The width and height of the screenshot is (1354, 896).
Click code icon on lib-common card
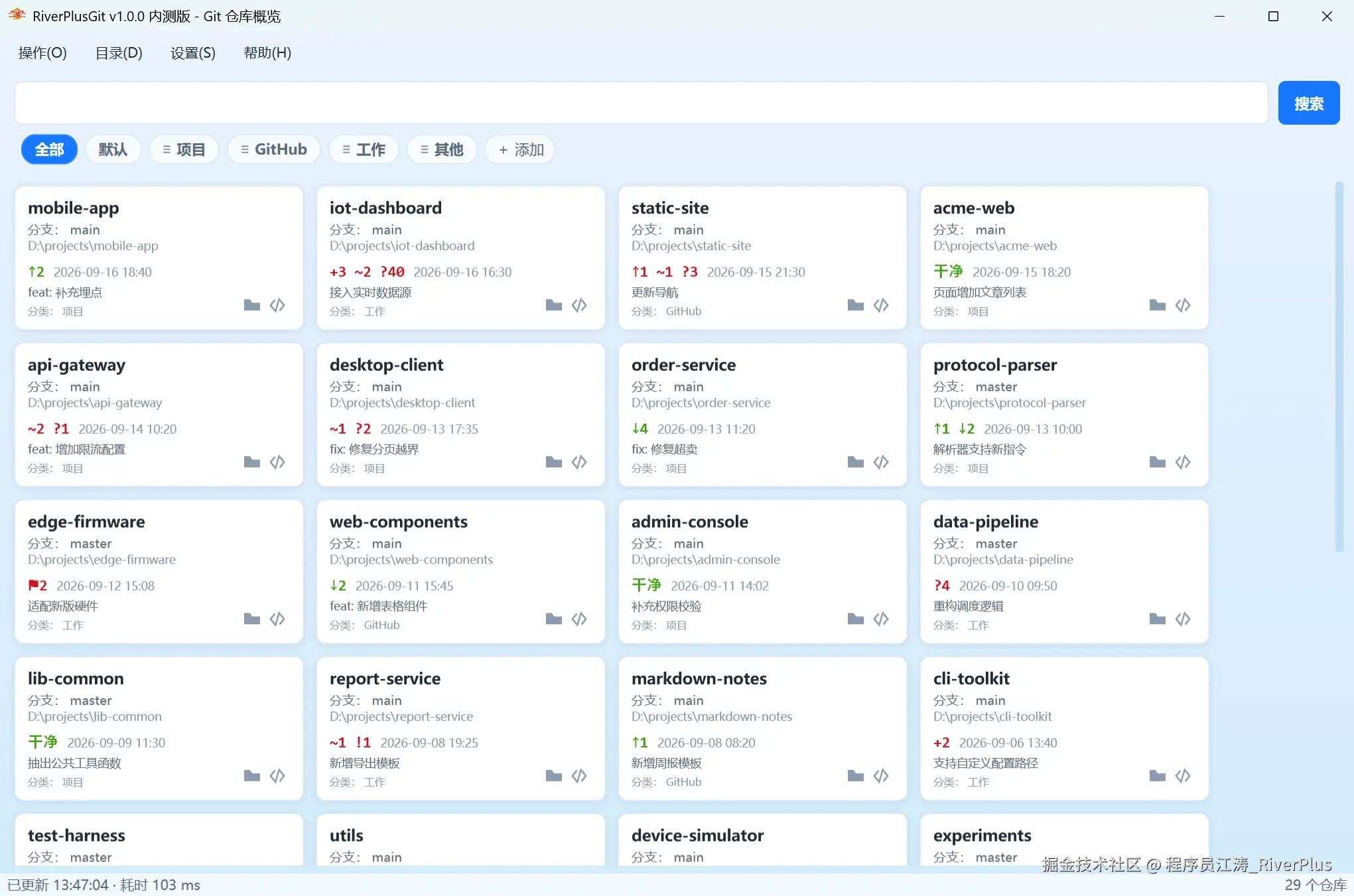pos(277,776)
